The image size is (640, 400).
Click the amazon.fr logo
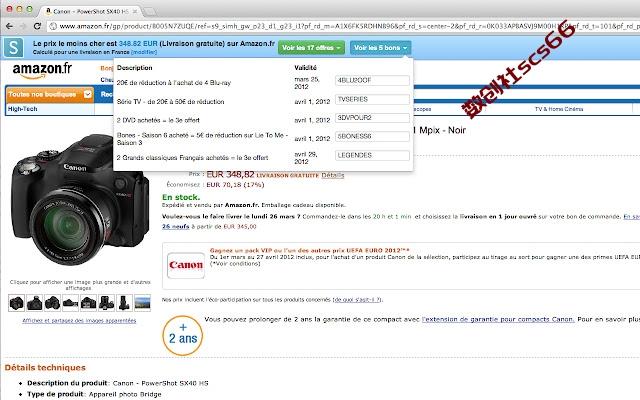(42, 71)
